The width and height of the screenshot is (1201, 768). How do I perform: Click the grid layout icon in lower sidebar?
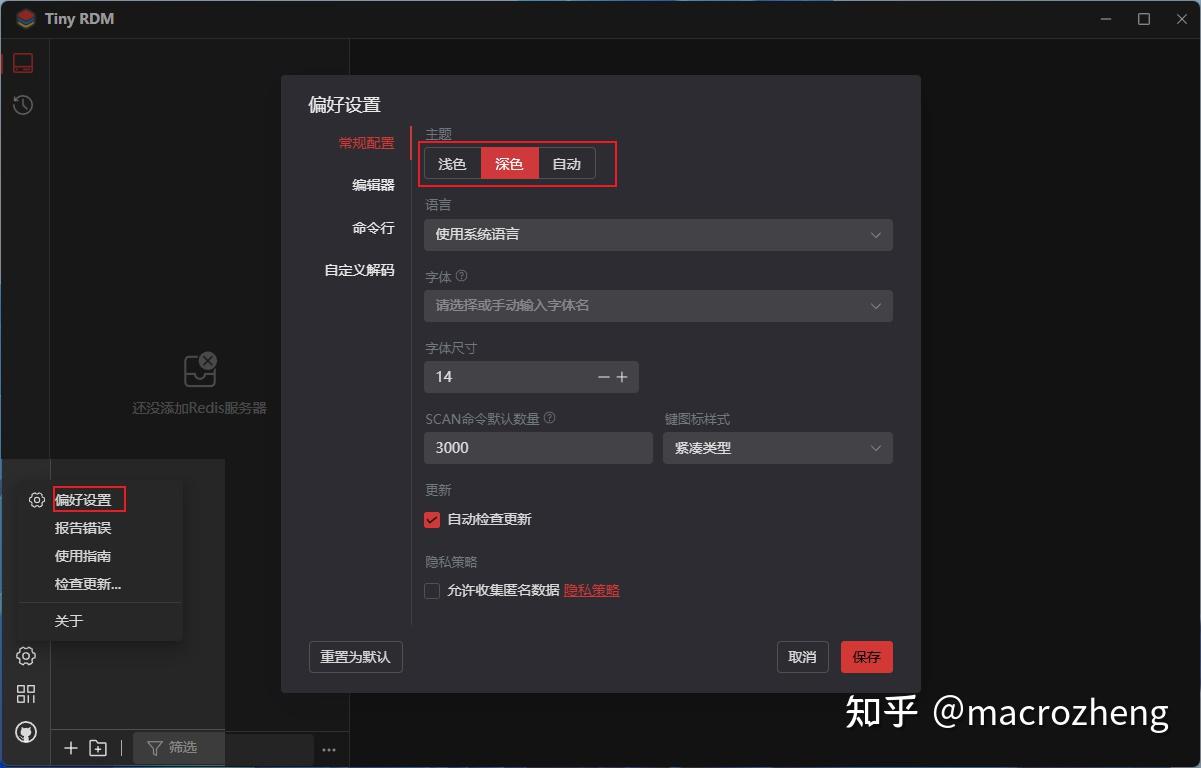point(25,693)
